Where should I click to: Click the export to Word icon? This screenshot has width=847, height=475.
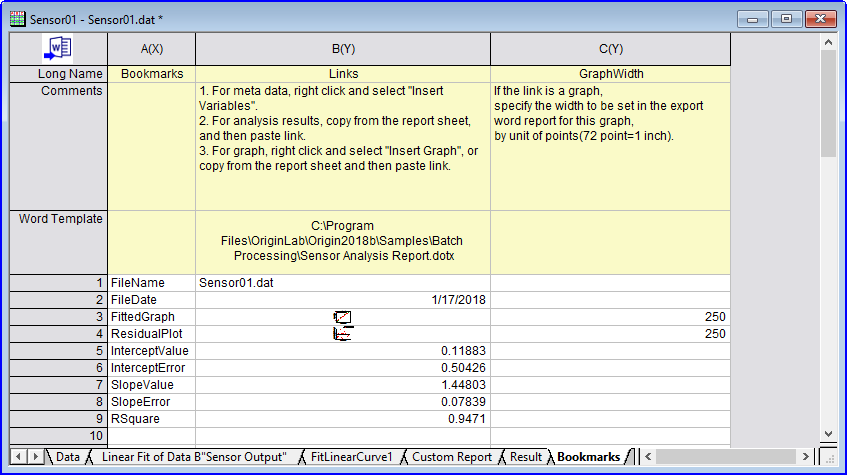click(x=57, y=49)
